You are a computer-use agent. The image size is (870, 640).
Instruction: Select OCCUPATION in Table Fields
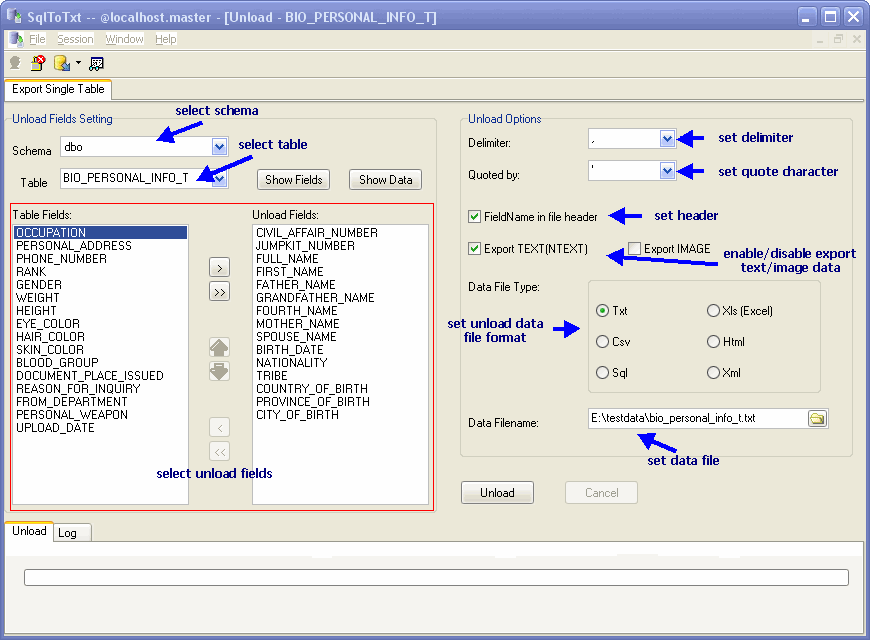click(x=100, y=233)
